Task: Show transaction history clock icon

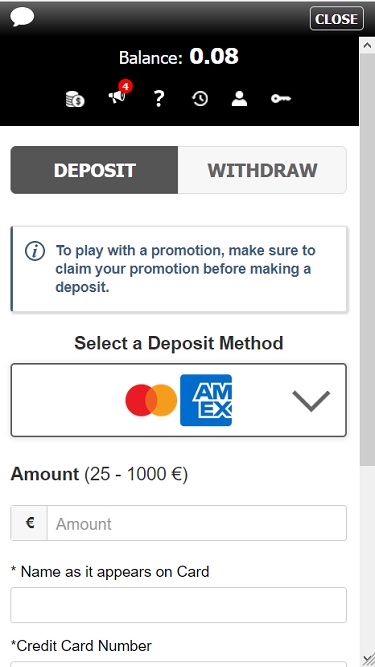Action: (200, 99)
